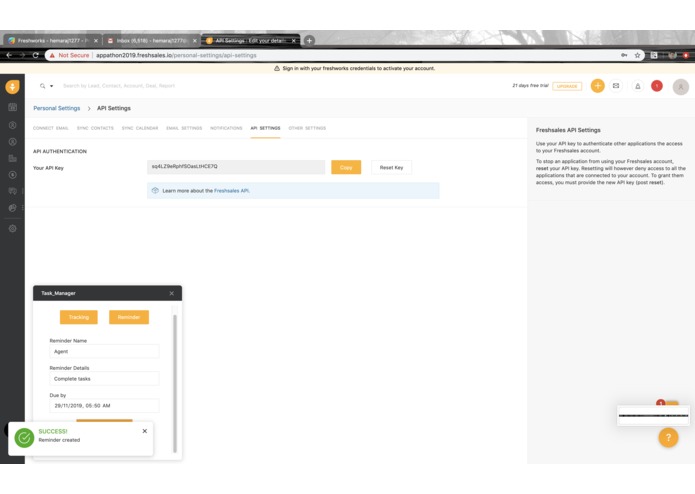Open the Freshsales API link
Viewport: 695px width, 494px height.
tap(231, 191)
